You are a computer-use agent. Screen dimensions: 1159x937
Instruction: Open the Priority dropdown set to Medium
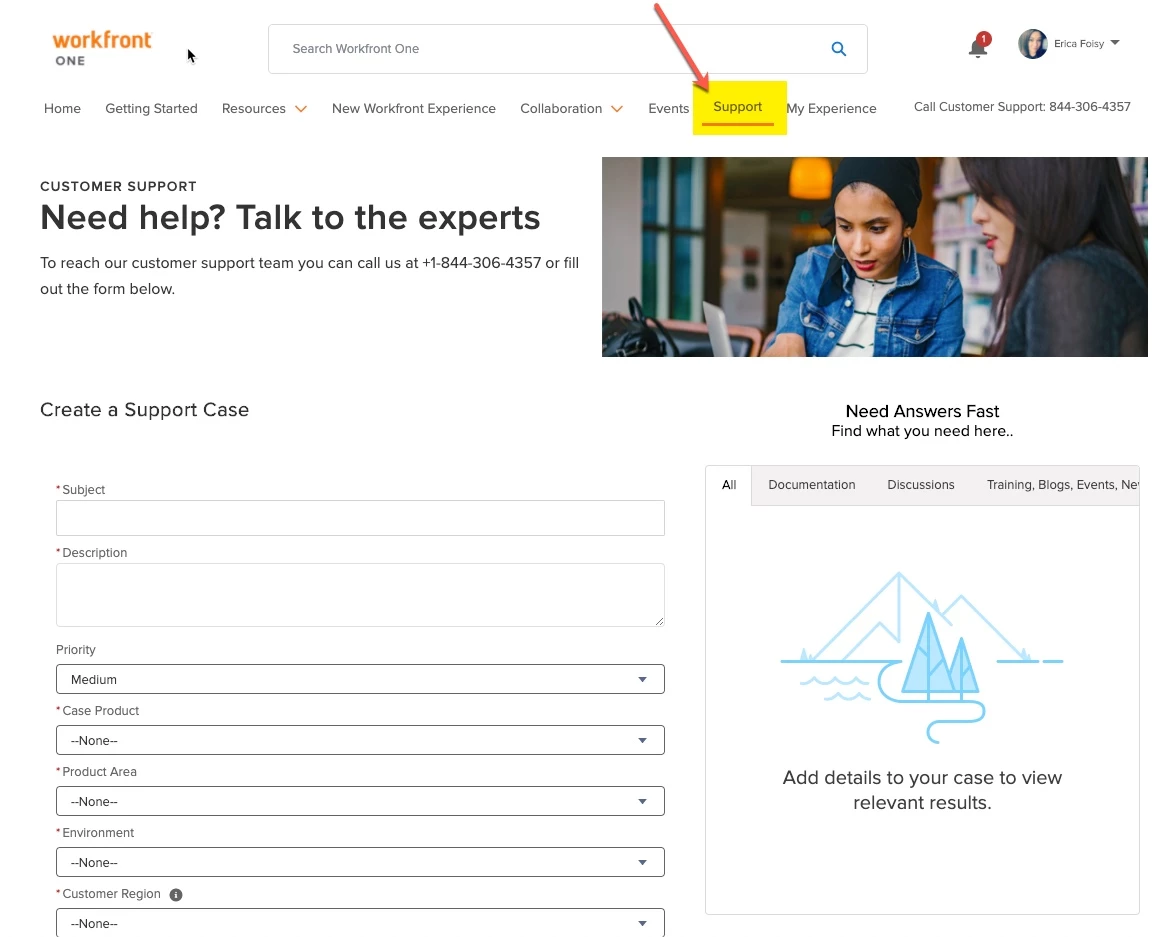[x=360, y=679]
